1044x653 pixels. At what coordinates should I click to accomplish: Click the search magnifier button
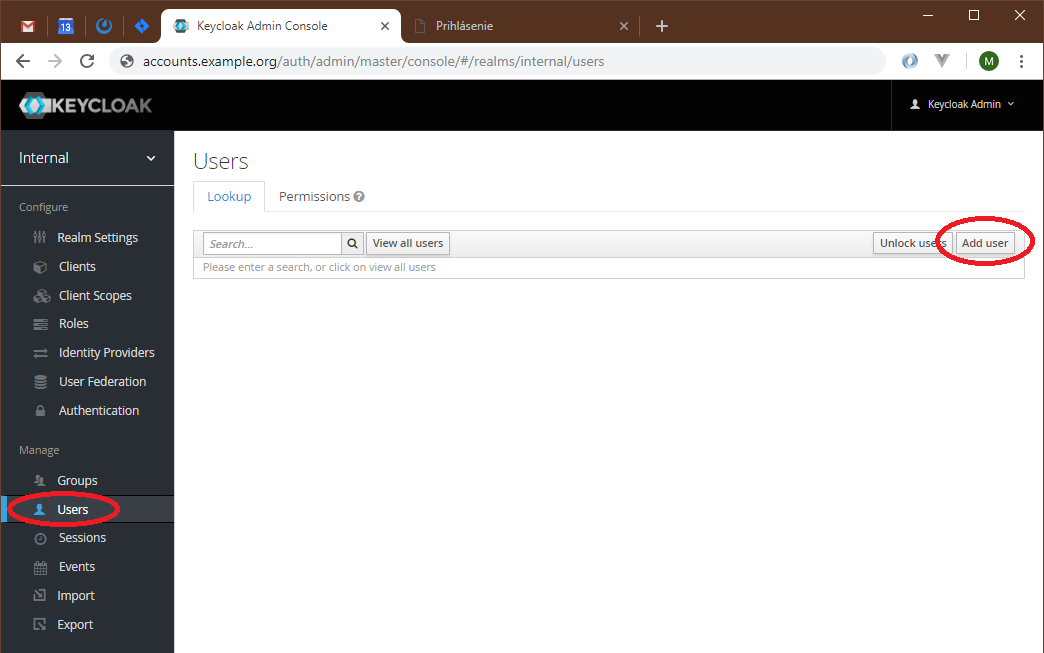point(352,244)
